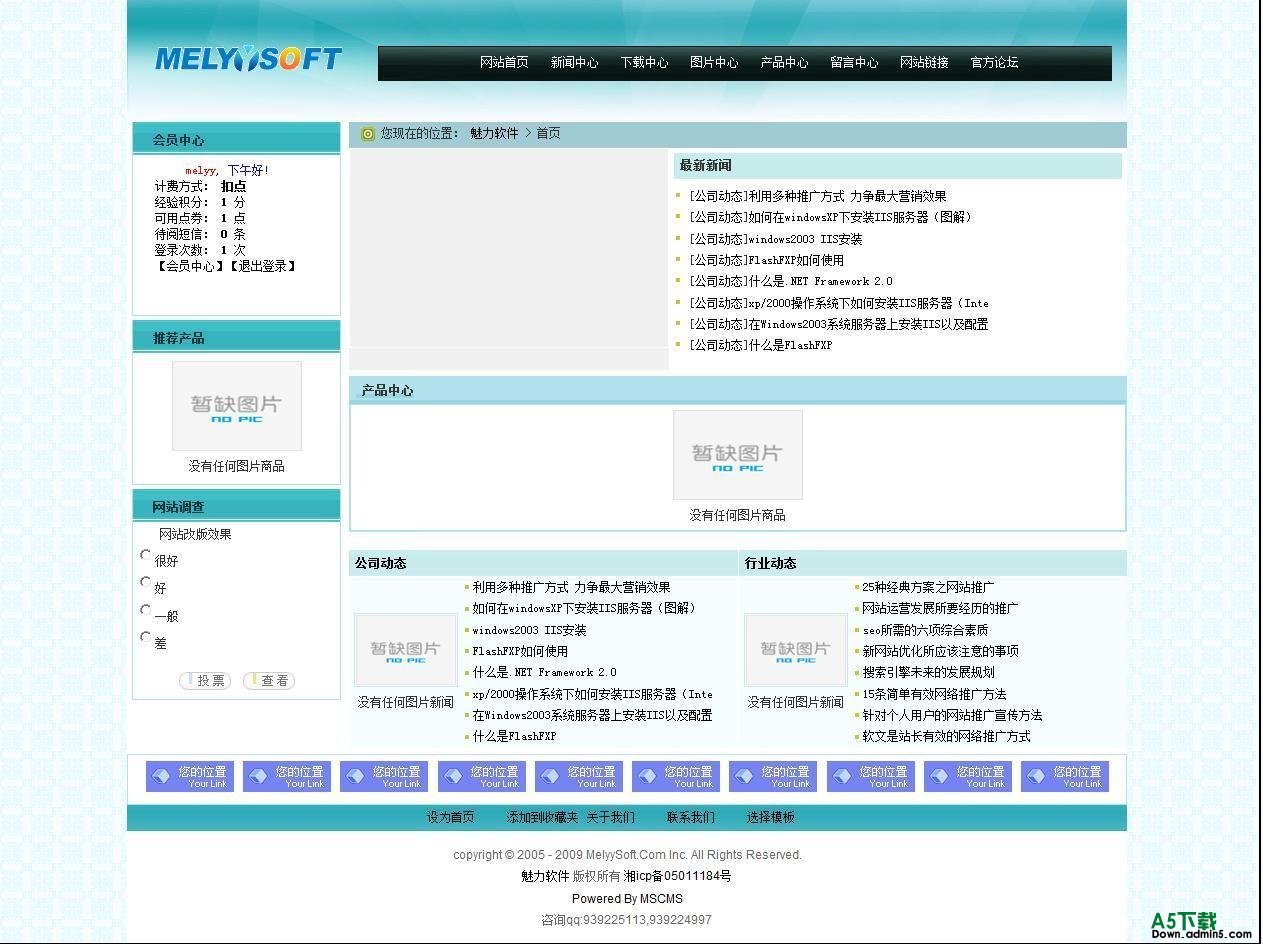Open 新闻中心 in the navigation bar

[574, 62]
